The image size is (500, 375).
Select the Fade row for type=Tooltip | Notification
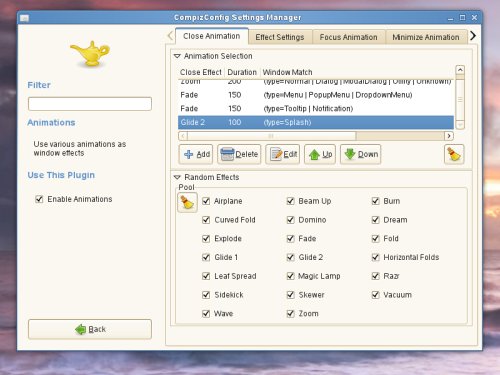(316, 109)
